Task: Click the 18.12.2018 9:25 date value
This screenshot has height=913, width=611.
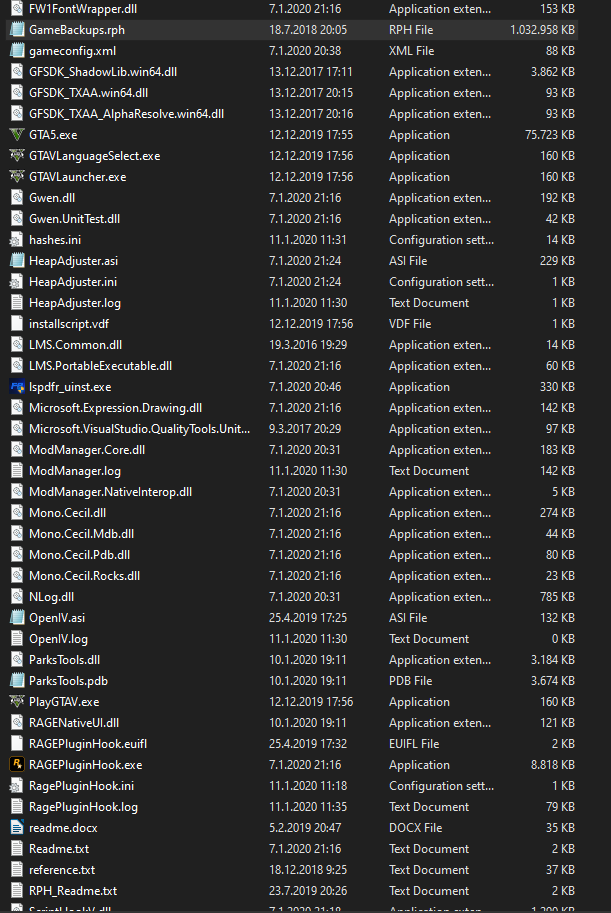Action: pyautogui.click(x=308, y=869)
